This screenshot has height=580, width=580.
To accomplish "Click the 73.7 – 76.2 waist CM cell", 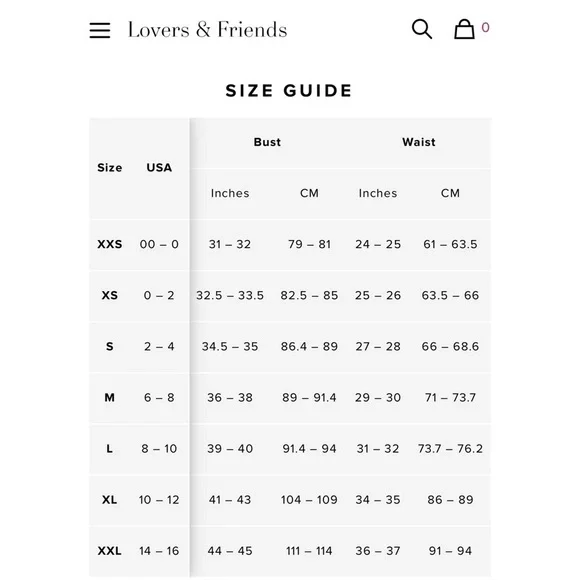I will tap(450, 449).
